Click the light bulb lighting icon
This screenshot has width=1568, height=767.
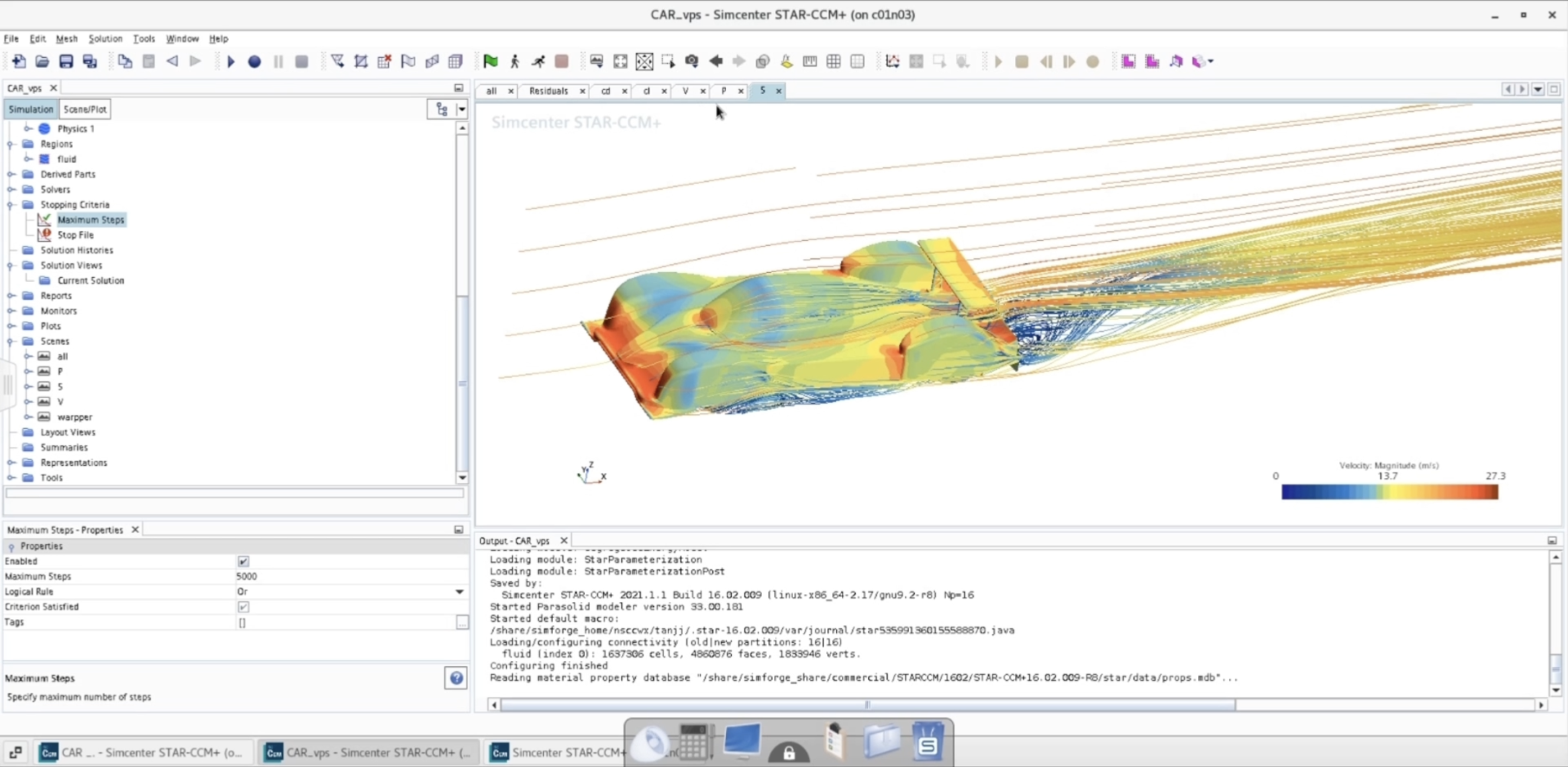pos(786,61)
